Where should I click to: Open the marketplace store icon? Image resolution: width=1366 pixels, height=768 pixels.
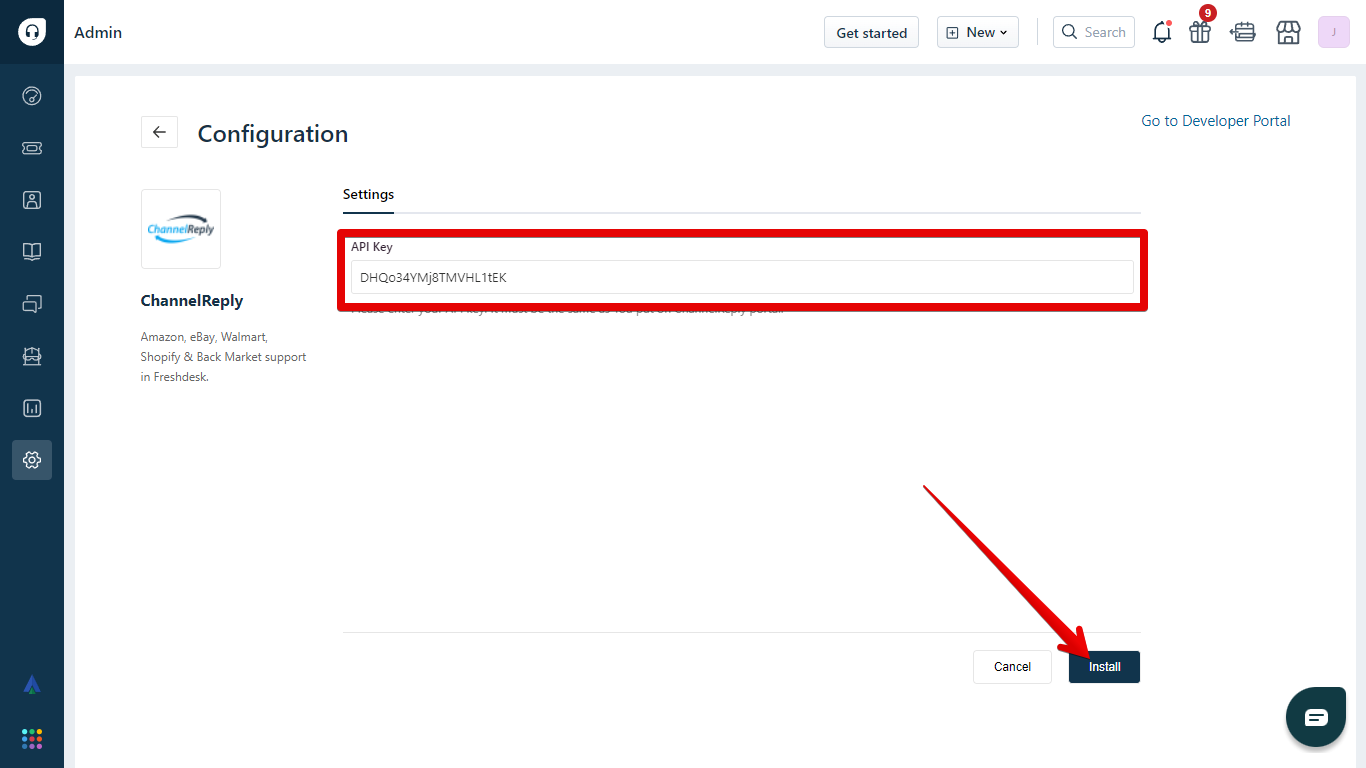pos(1288,32)
